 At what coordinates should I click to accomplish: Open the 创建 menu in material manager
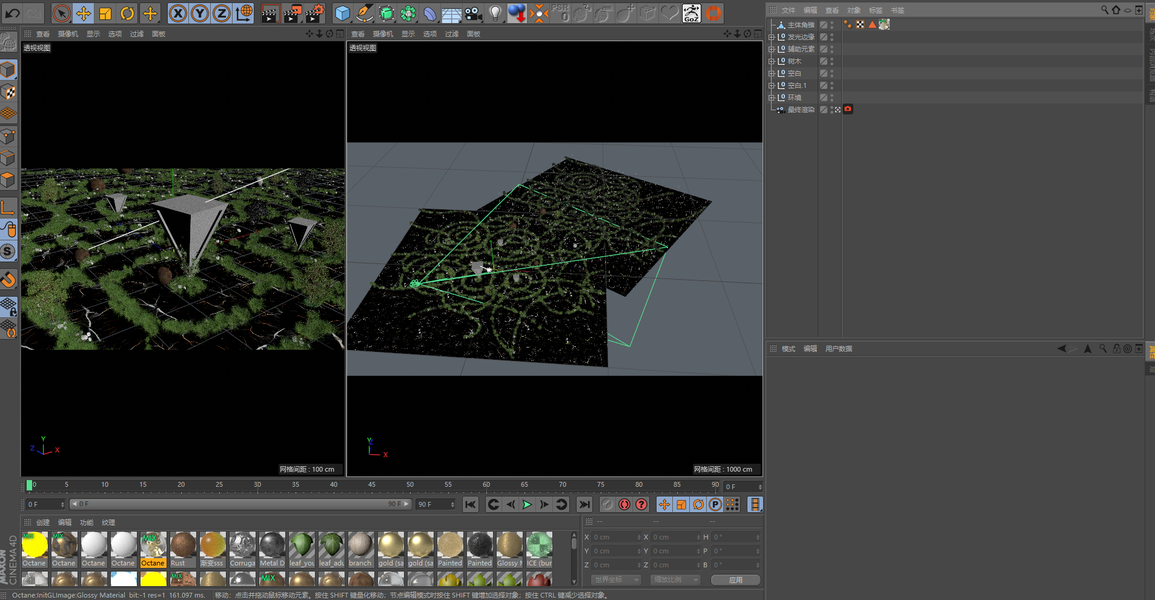pos(43,522)
